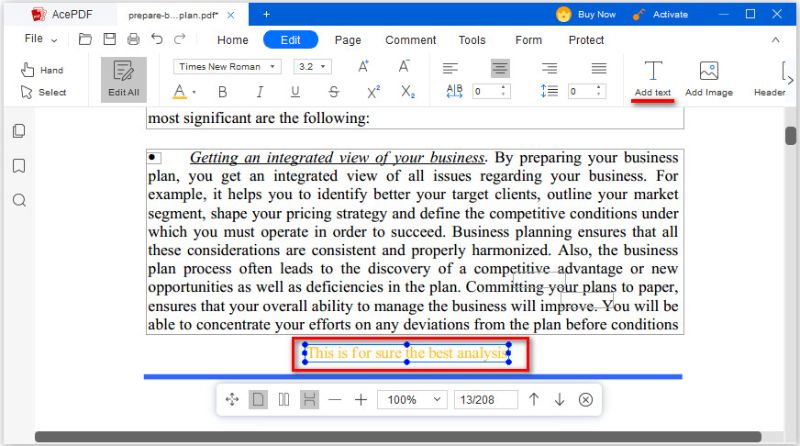The height and width of the screenshot is (446, 800).
Task: Click the Add Image tool
Action: [x=709, y=78]
